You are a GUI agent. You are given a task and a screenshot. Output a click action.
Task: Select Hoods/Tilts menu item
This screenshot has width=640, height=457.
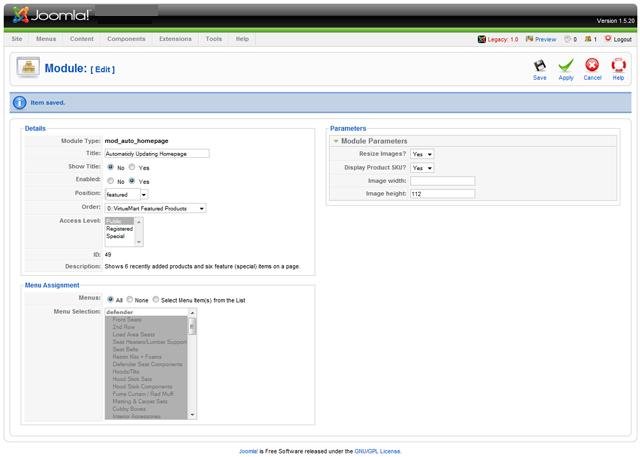pos(146,372)
